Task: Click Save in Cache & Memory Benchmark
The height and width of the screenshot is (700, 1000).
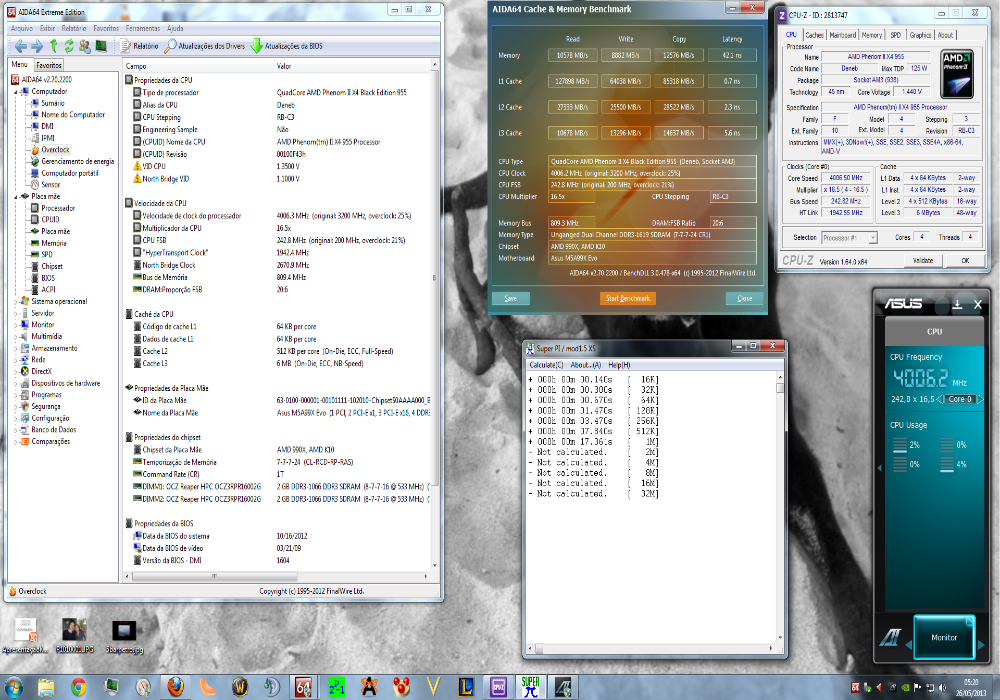Action: coord(511,298)
